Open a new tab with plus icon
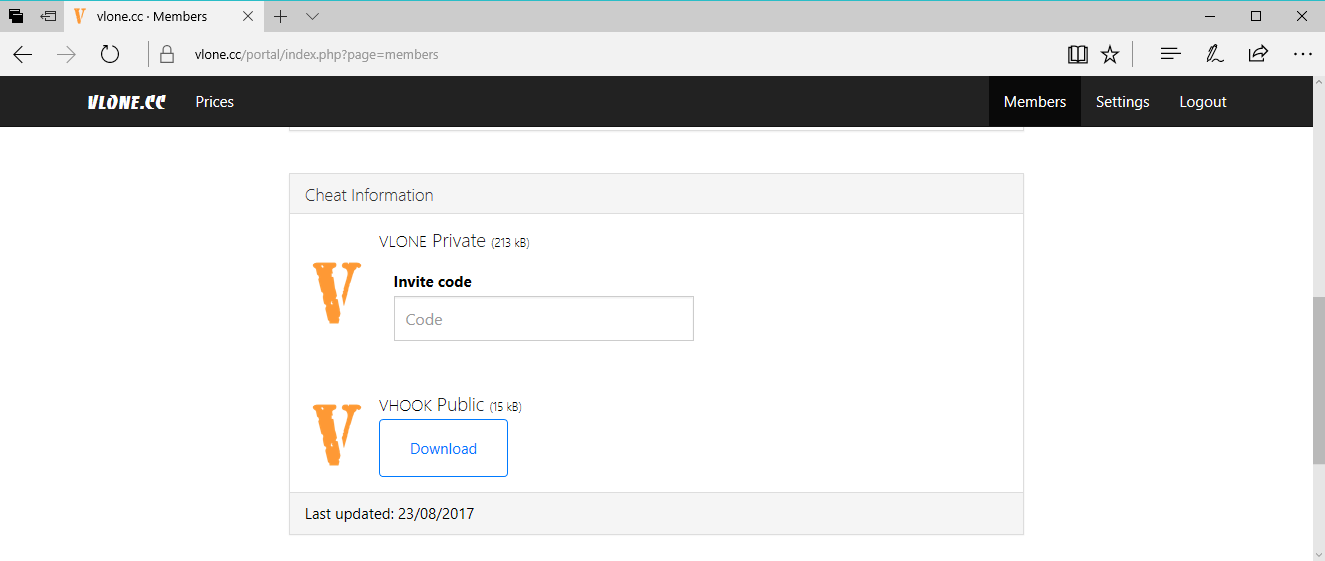The height and width of the screenshot is (561, 1325). click(x=281, y=16)
